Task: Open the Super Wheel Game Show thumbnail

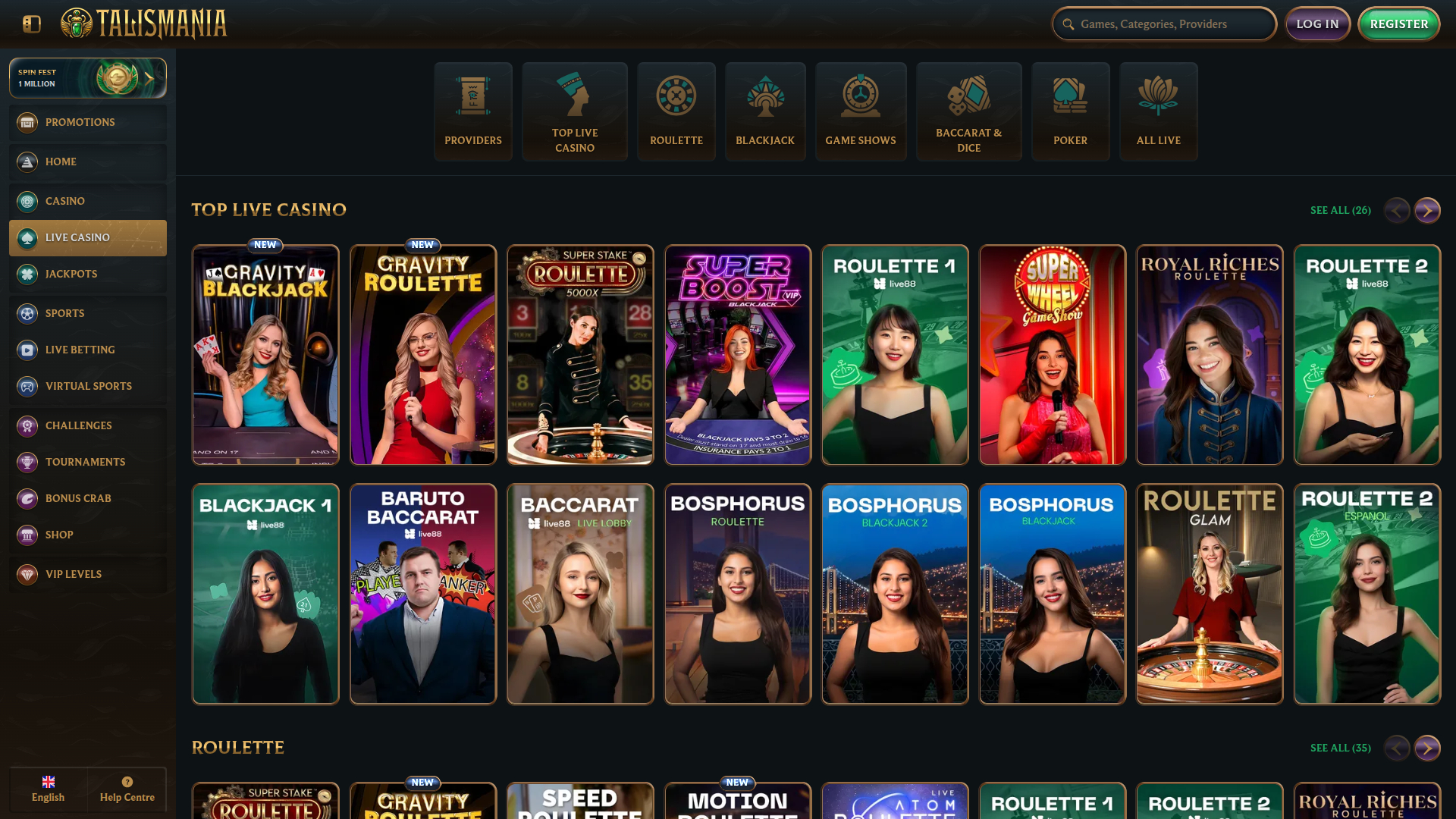Action: (x=1052, y=354)
